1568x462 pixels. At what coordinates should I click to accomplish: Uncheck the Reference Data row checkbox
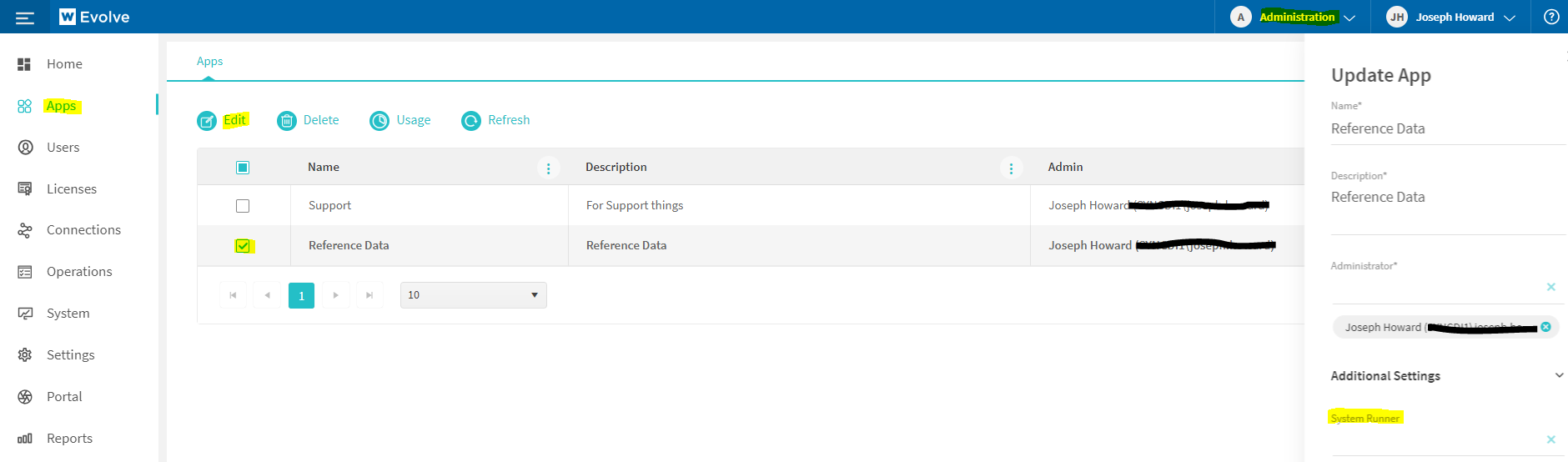point(243,246)
